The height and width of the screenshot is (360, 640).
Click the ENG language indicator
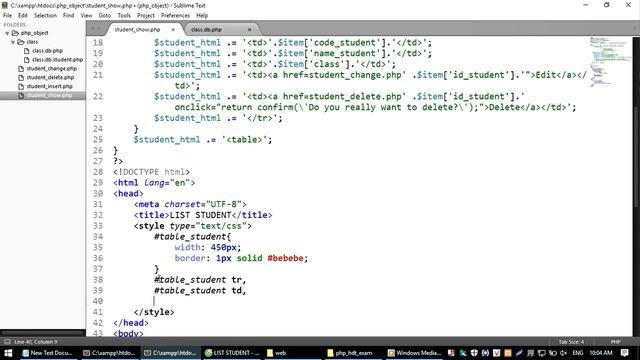tap(578, 353)
